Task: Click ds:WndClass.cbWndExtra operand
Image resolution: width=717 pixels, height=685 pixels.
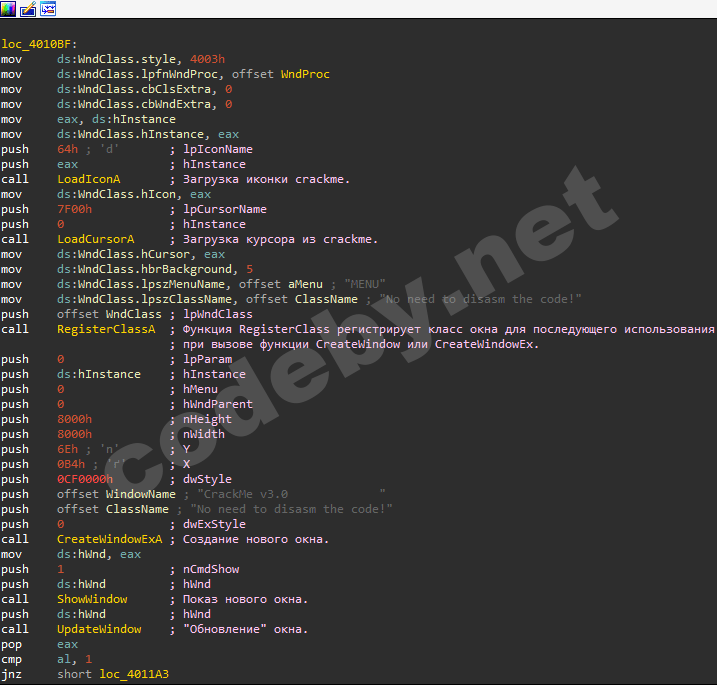Action: click(x=134, y=104)
